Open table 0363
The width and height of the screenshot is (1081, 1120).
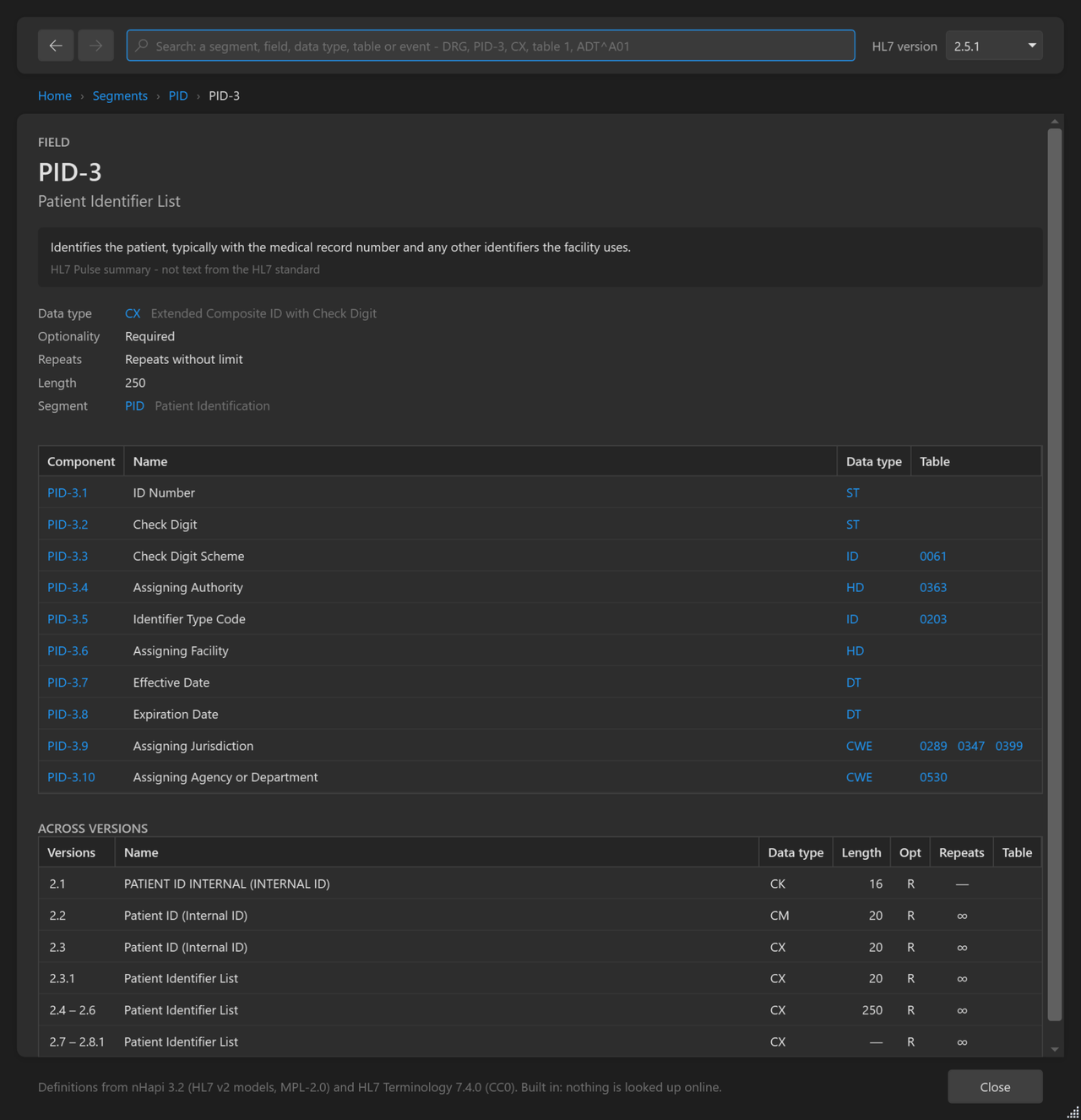tap(933, 587)
